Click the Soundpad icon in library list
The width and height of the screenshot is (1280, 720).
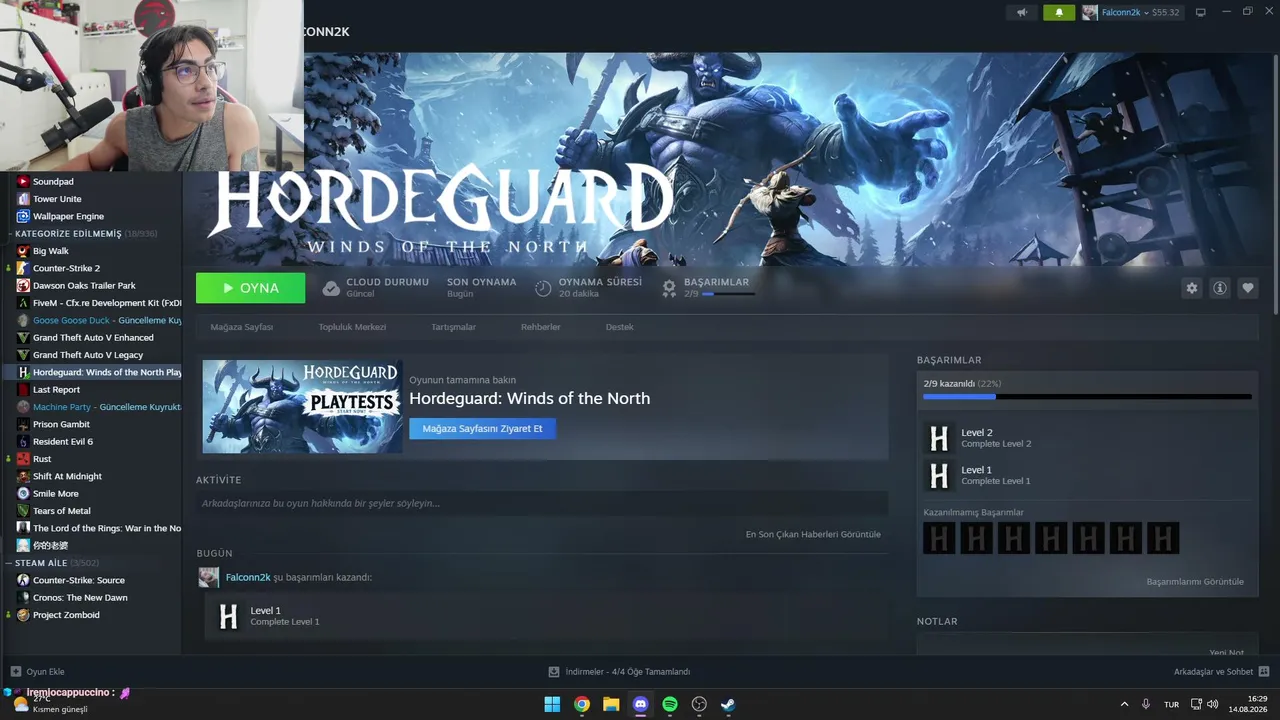tap(23, 182)
